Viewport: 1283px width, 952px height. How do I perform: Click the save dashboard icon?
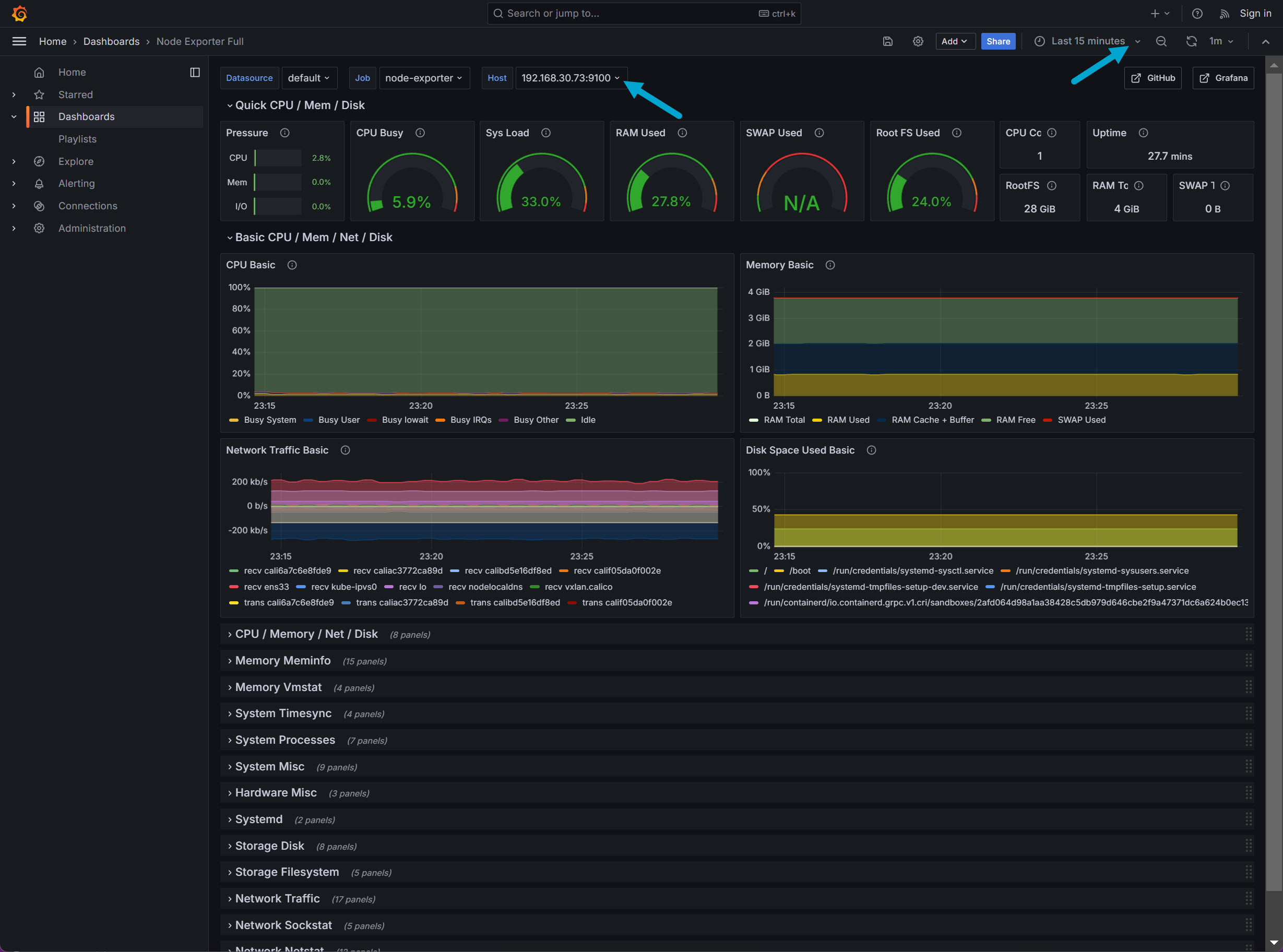coord(888,41)
